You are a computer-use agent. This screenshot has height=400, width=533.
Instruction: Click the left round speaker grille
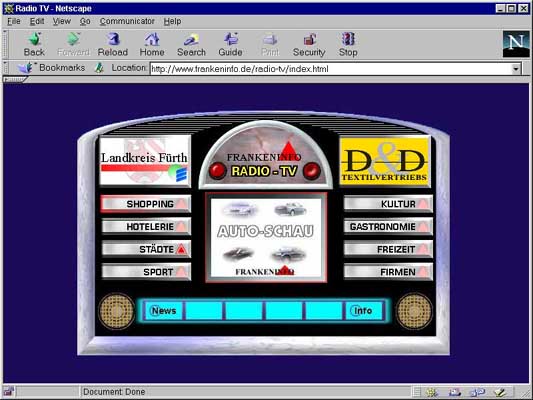[x=116, y=311]
